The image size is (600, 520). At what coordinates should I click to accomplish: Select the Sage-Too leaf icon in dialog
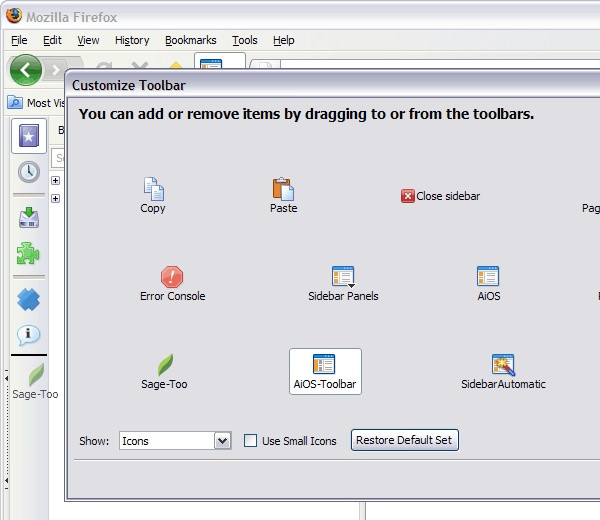(165, 365)
